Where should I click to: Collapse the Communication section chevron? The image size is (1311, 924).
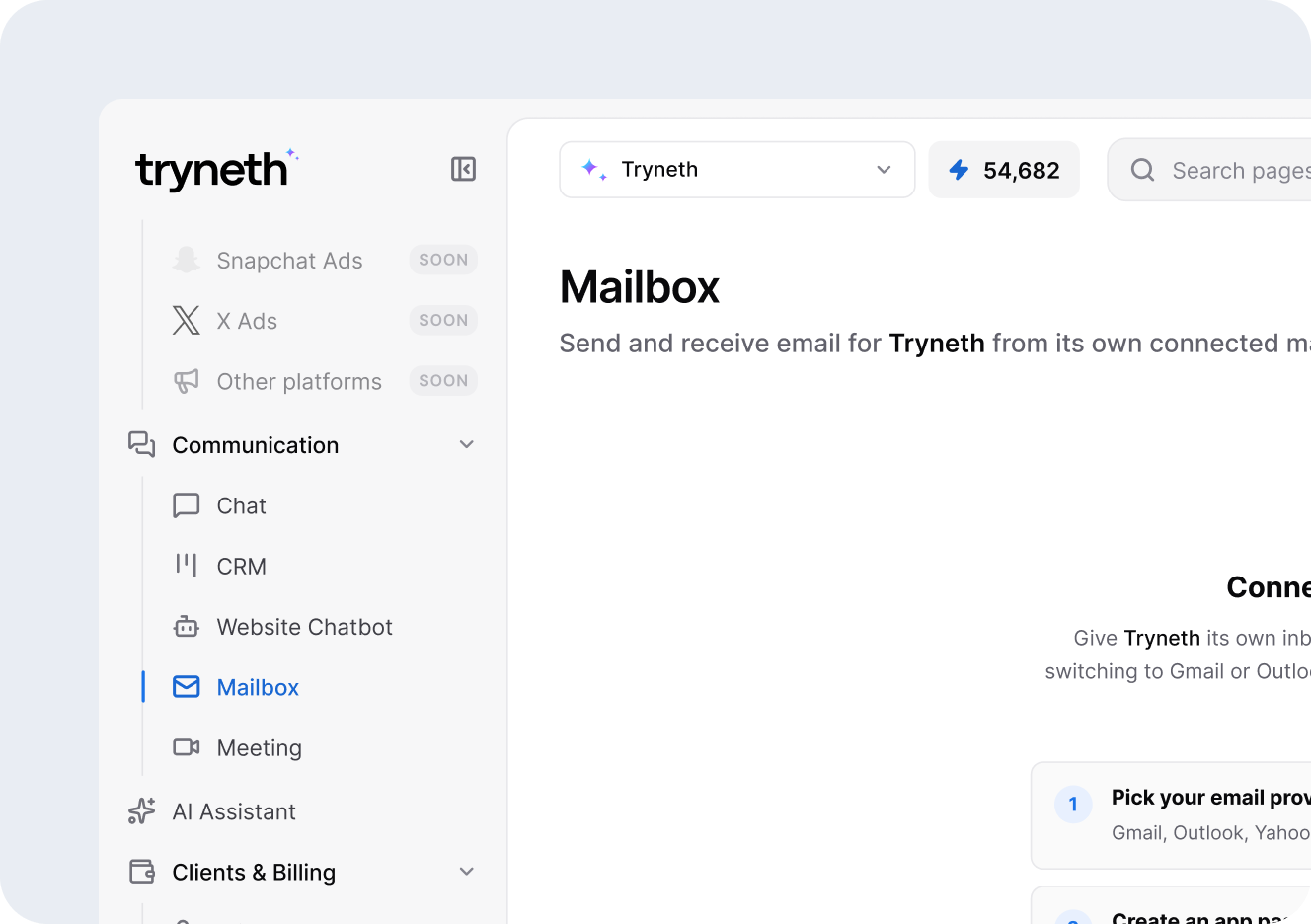pos(467,444)
